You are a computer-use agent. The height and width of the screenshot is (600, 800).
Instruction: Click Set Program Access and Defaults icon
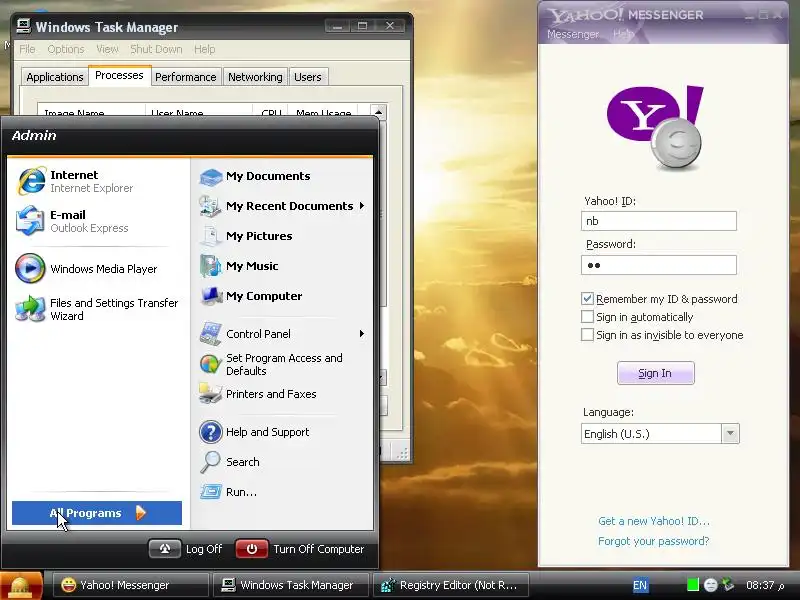click(210, 364)
